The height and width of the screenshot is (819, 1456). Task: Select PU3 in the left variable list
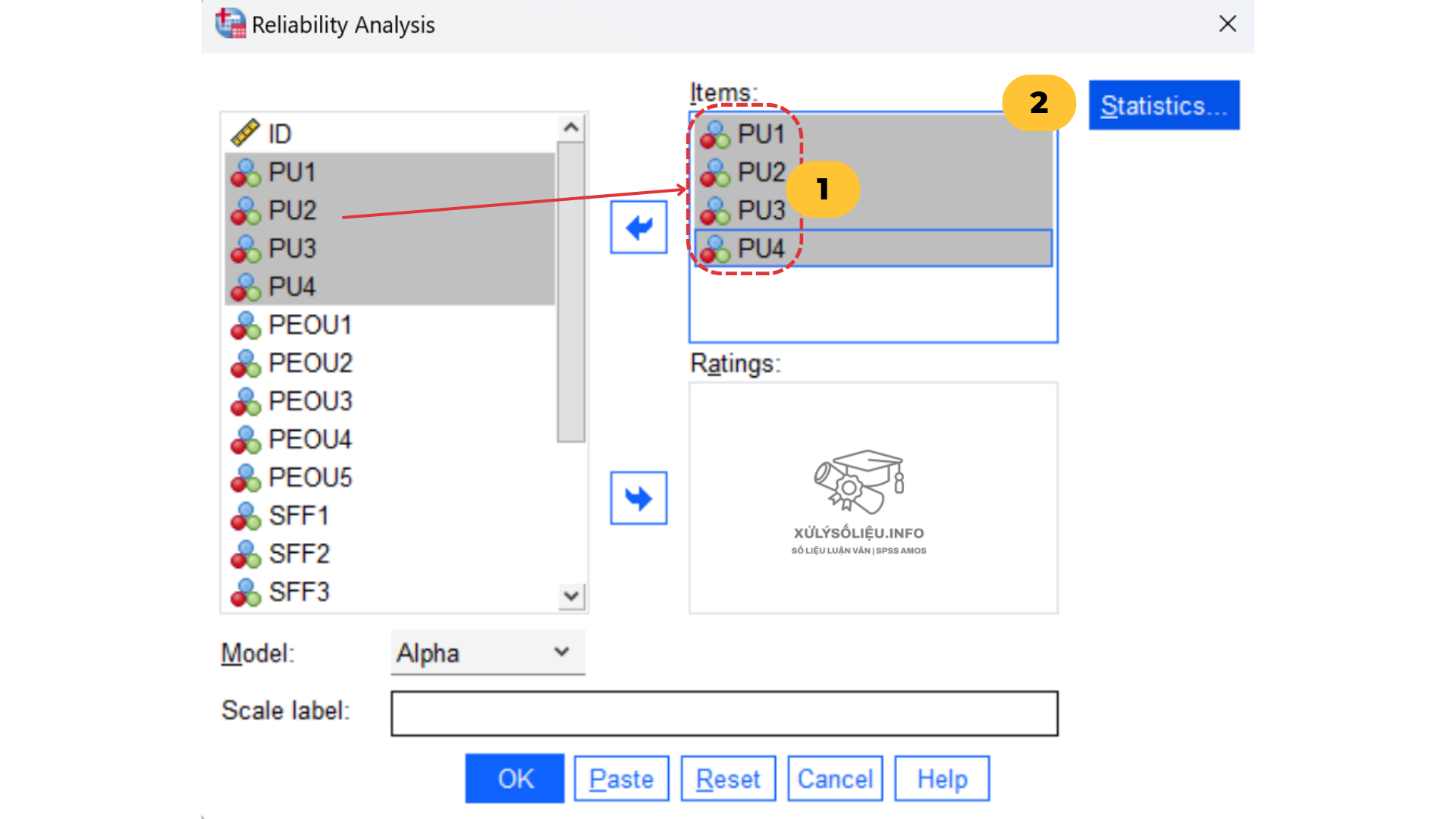(x=390, y=248)
